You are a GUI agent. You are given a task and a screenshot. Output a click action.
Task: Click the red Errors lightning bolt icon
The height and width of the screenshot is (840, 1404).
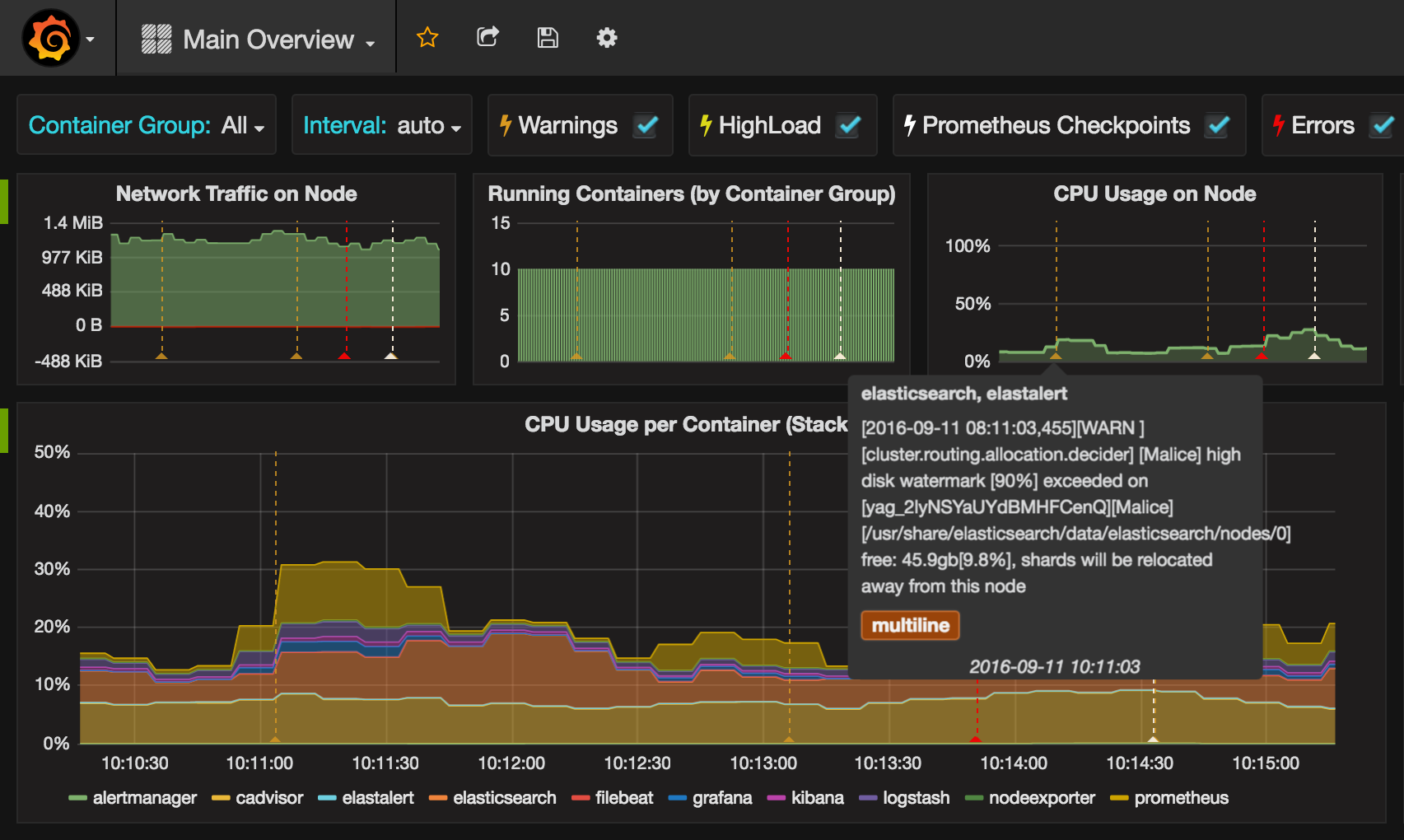[1278, 125]
